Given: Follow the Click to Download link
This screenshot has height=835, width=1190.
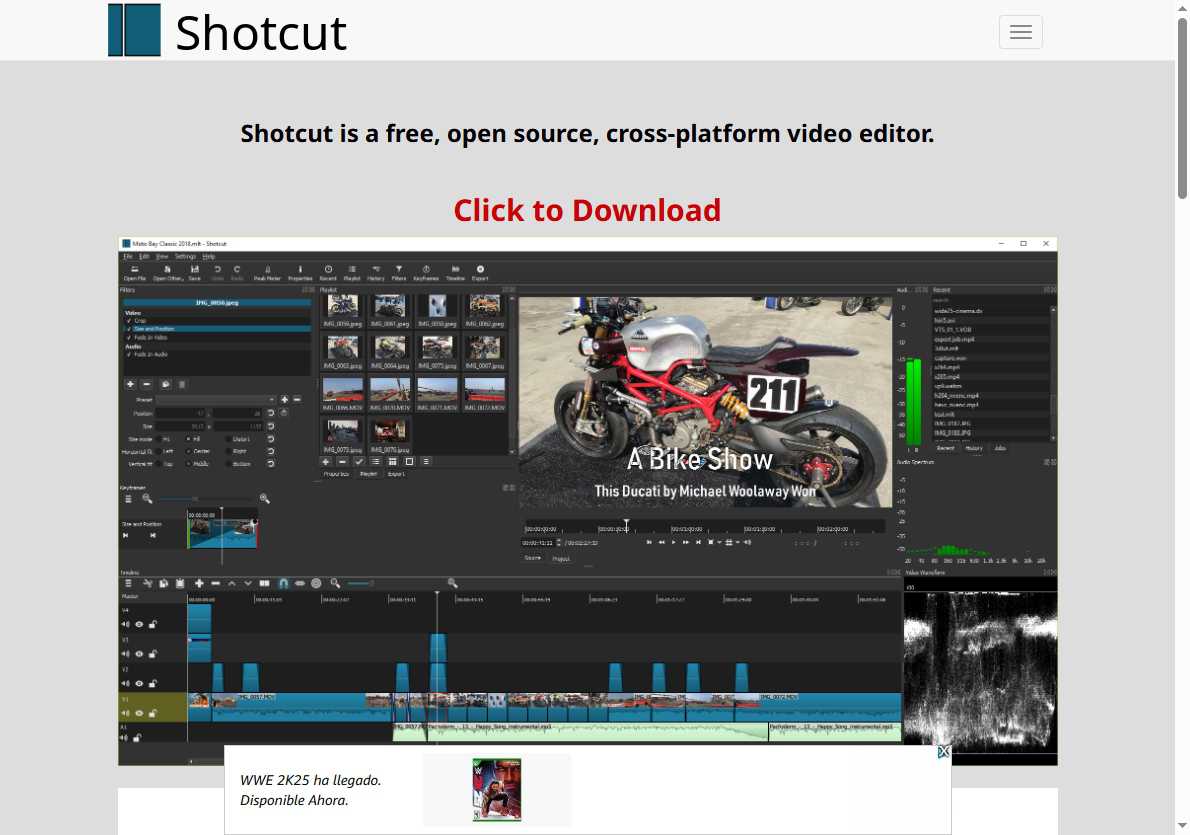Looking at the screenshot, I should pyautogui.click(x=587, y=210).
